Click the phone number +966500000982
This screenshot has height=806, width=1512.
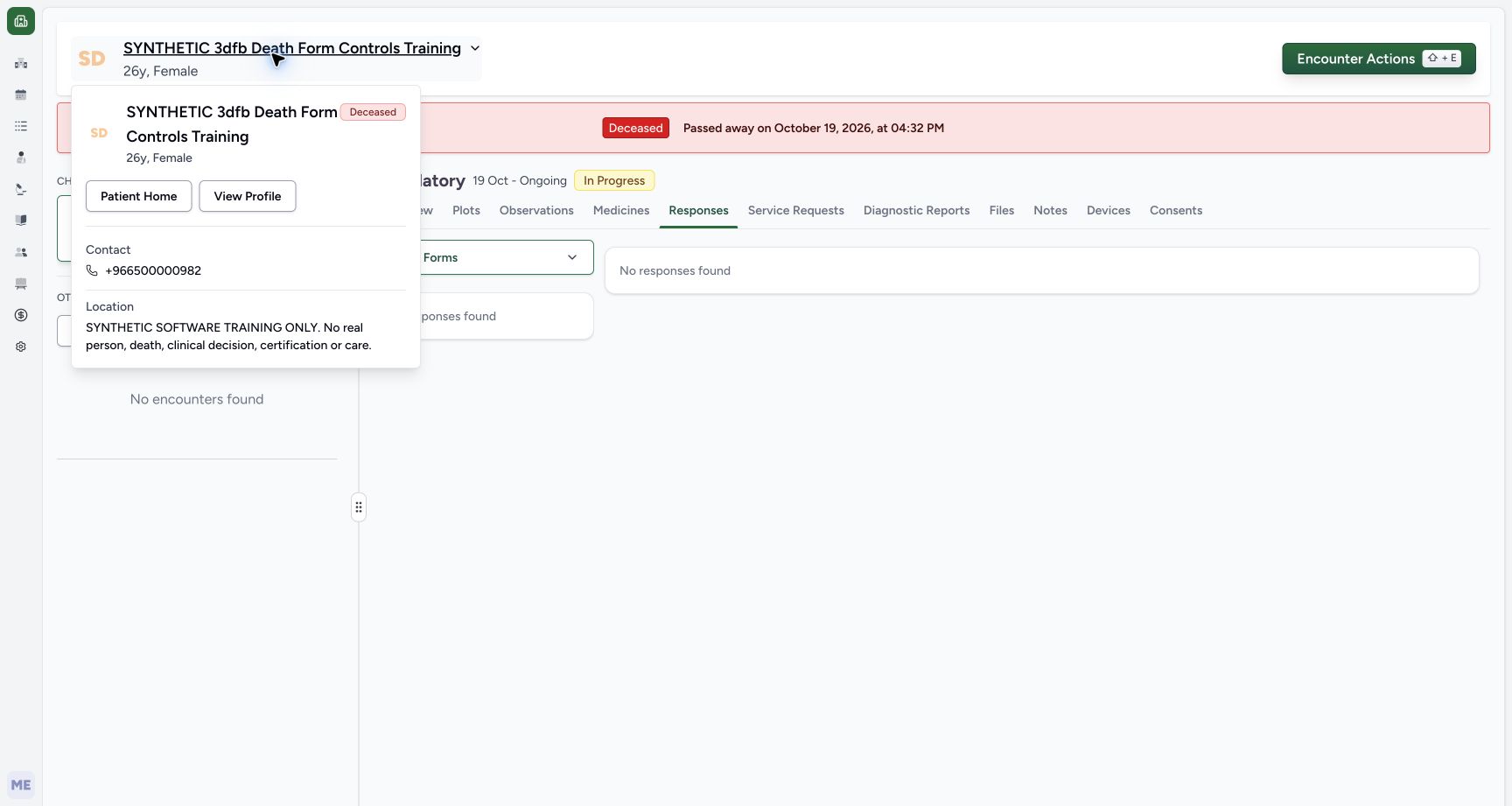(x=153, y=270)
